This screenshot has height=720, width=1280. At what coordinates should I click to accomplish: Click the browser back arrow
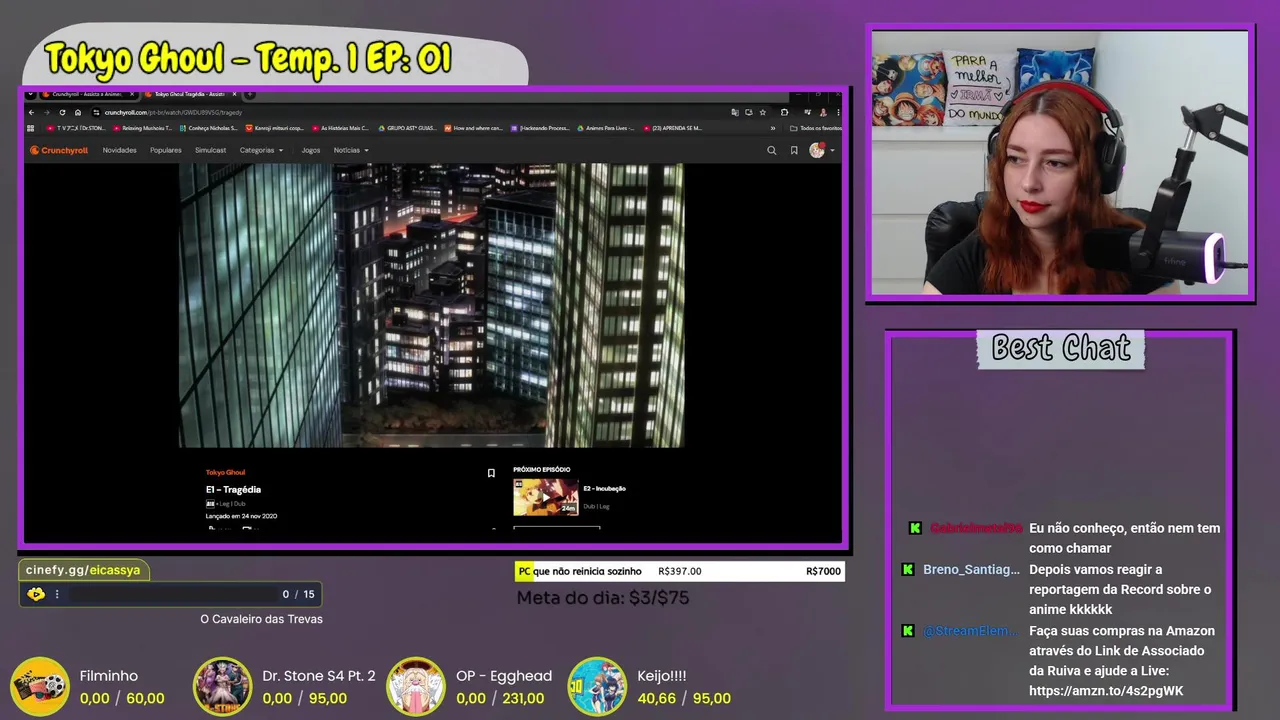click(32, 112)
